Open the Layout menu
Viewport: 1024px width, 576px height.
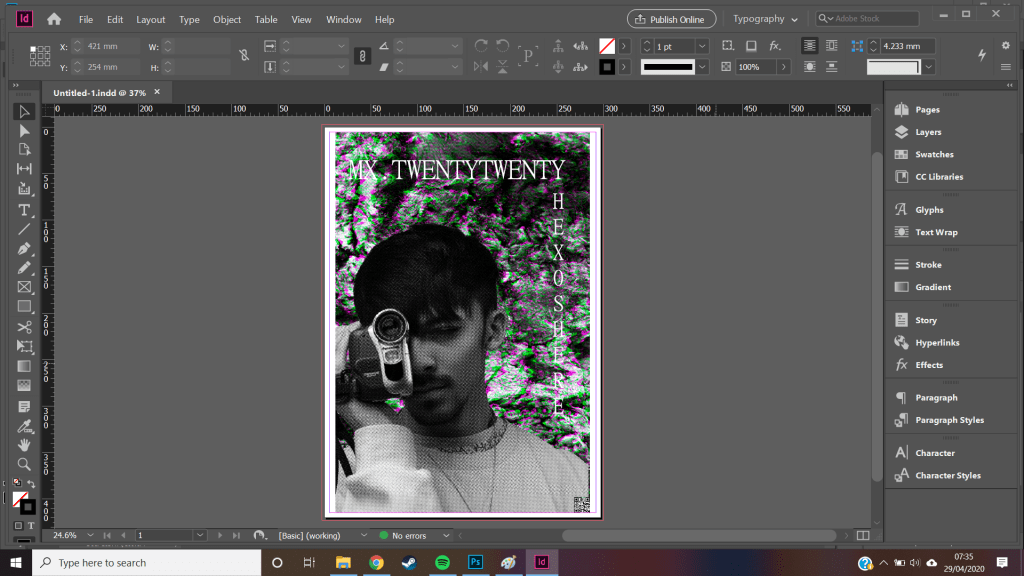(x=151, y=20)
